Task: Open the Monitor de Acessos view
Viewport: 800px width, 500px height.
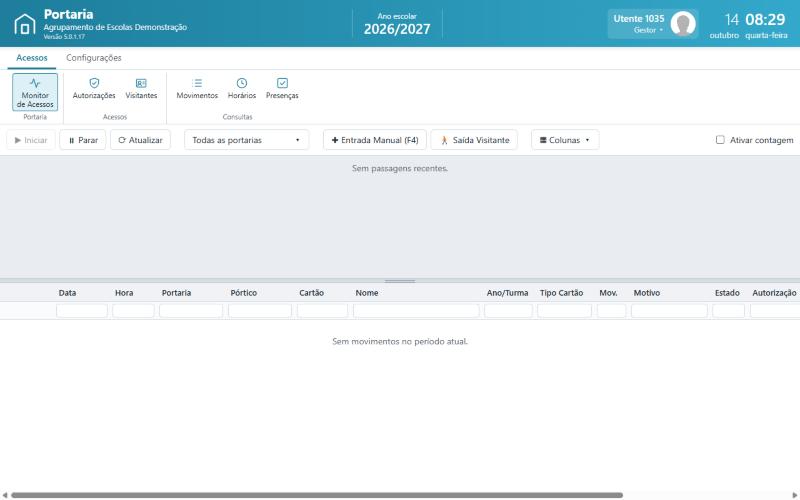Action: coord(35,92)
